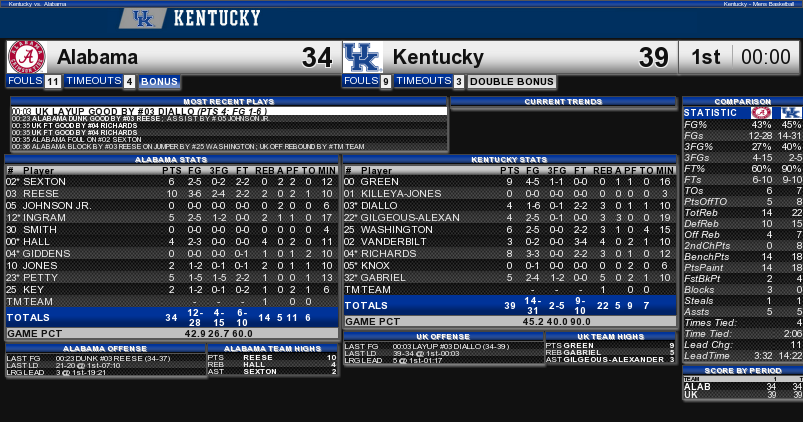Click the game clock showing 00:00
This screenshot has height=422, width=803.
[x=766, y=57]
